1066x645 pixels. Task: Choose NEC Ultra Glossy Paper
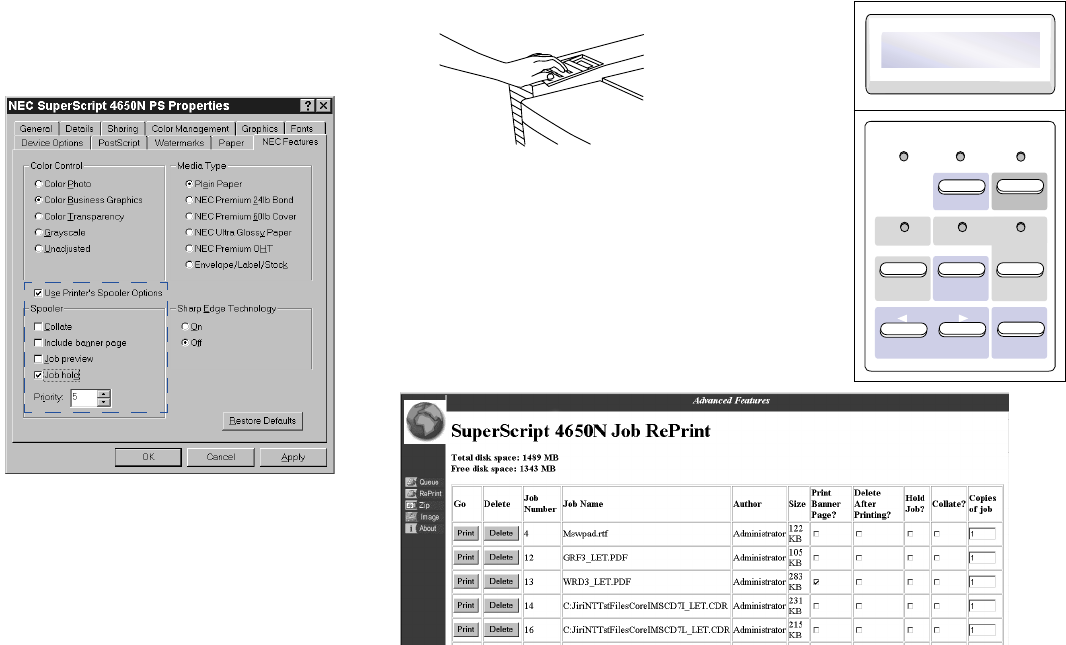189,232
